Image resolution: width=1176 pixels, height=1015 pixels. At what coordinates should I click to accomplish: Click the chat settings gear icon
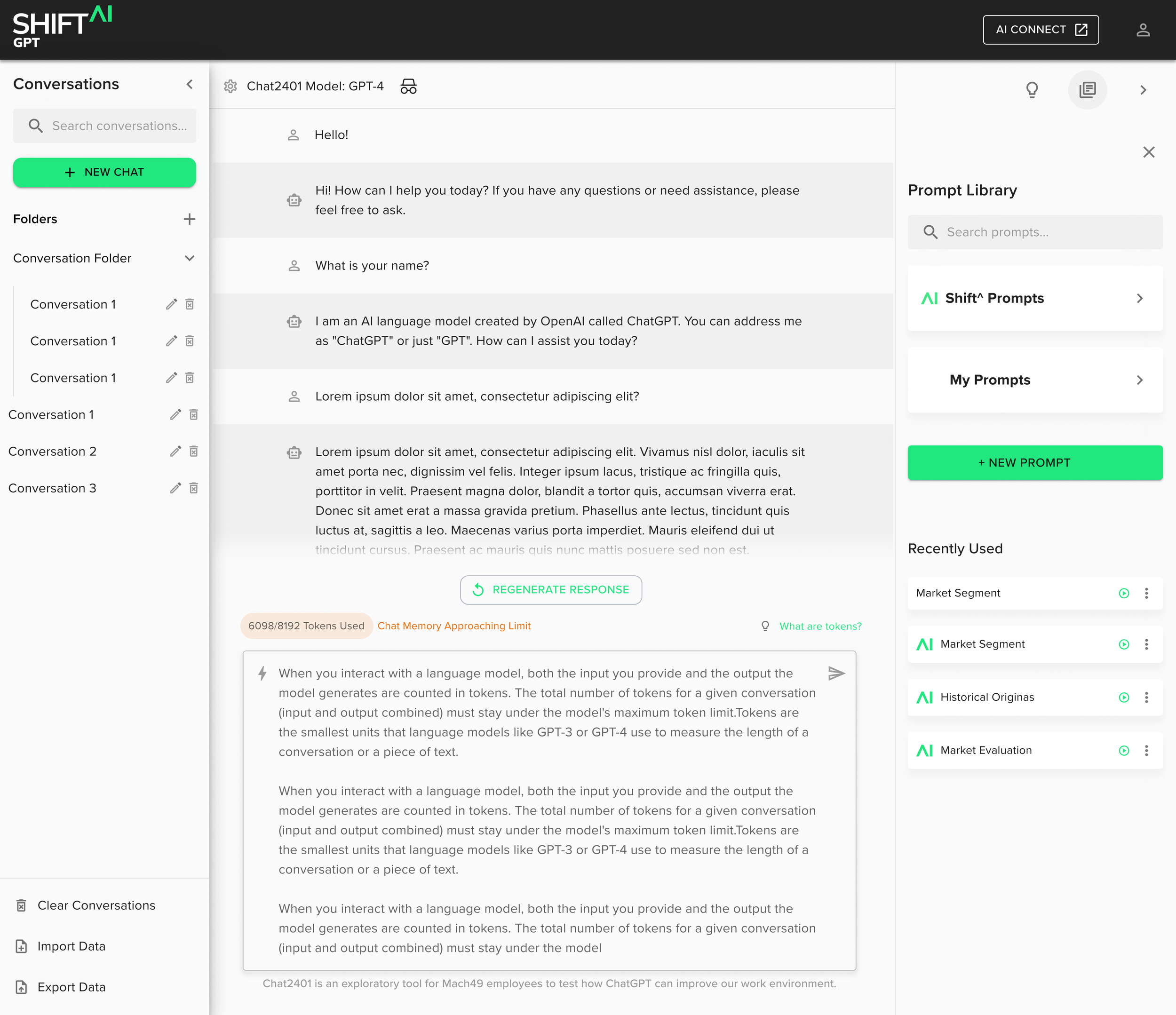click(x=230, y=86)
